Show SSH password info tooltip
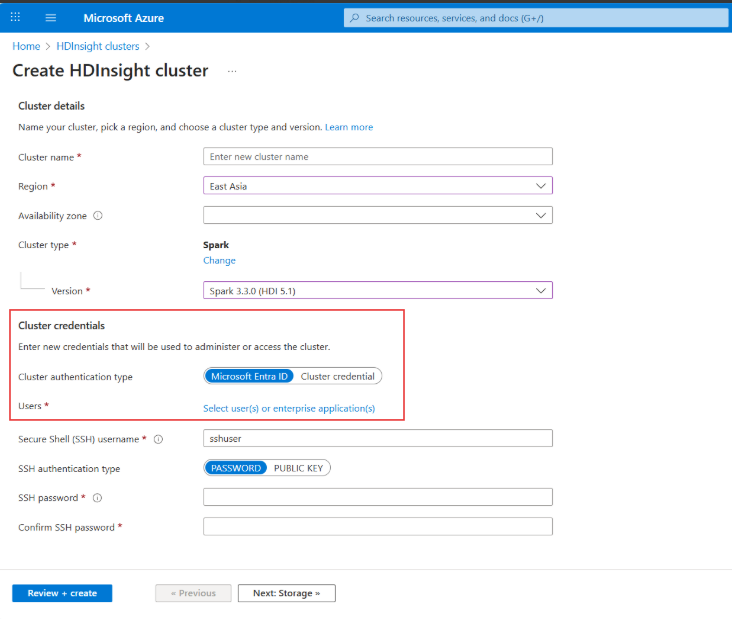732x619 pixels. click(x=97, y=498)
